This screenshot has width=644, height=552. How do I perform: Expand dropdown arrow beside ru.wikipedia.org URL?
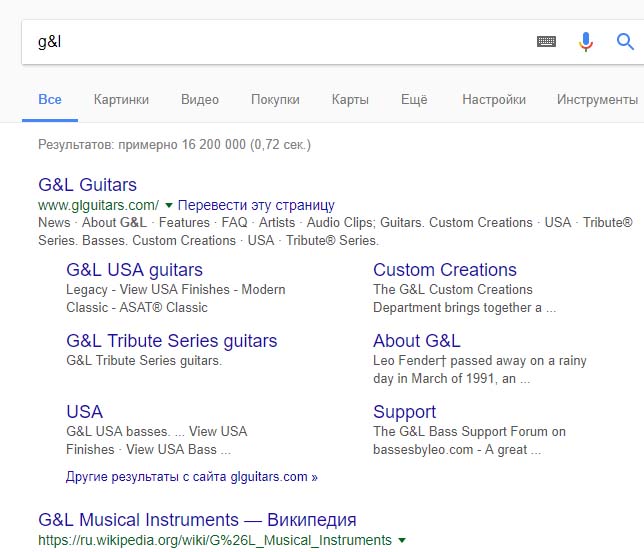pyautogui.click(x=402, y=540)
